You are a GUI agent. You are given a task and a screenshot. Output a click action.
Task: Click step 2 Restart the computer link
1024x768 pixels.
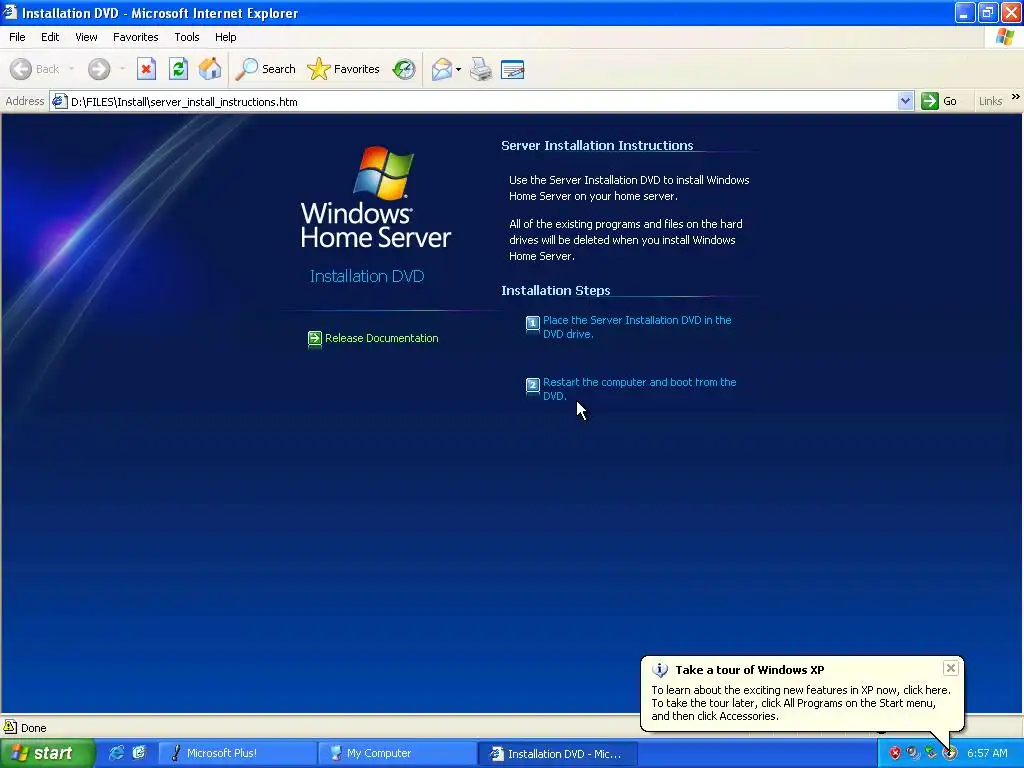pos(639,389)
